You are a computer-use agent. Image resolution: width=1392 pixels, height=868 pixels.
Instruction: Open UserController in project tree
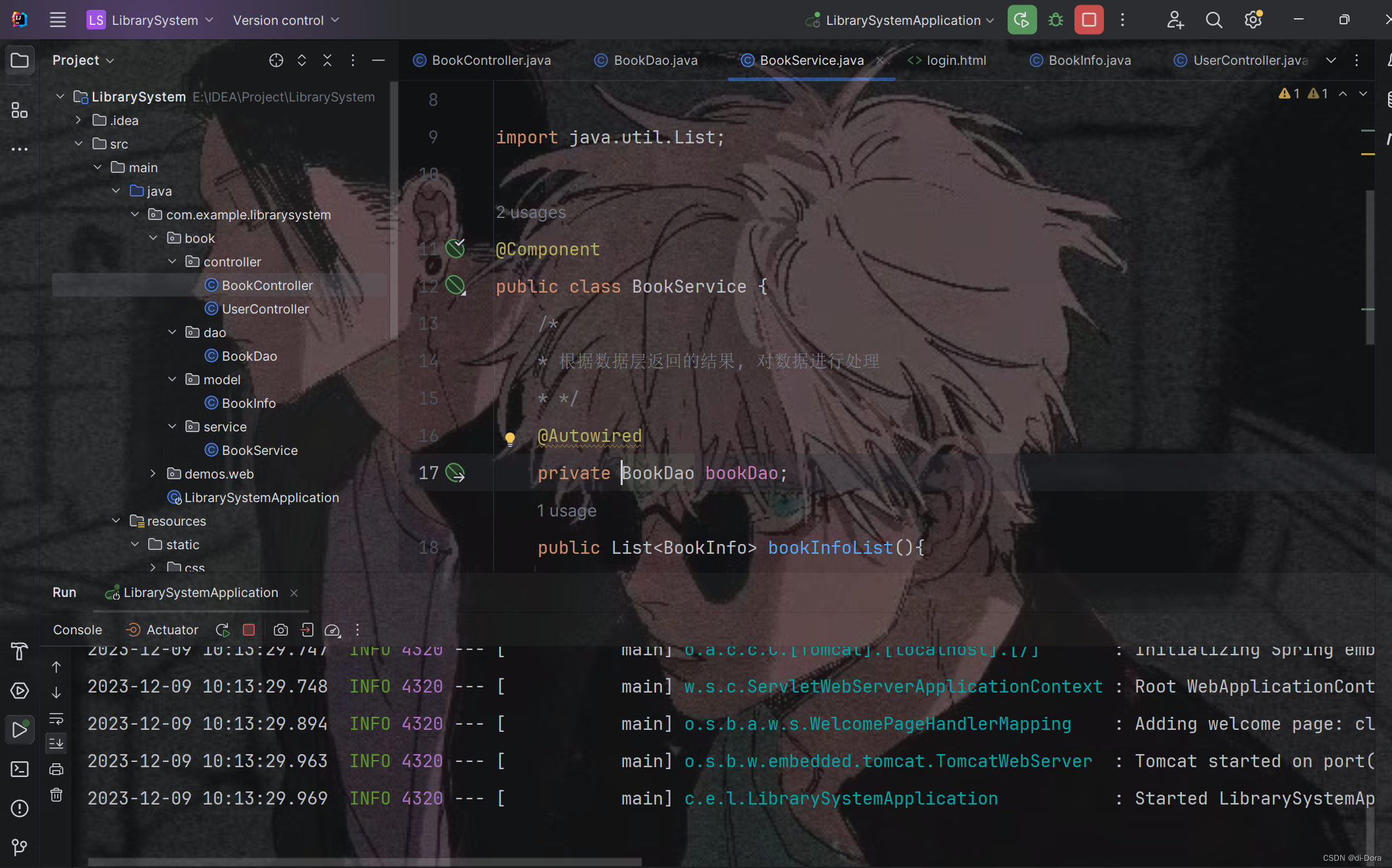click(x=256, y=309)
